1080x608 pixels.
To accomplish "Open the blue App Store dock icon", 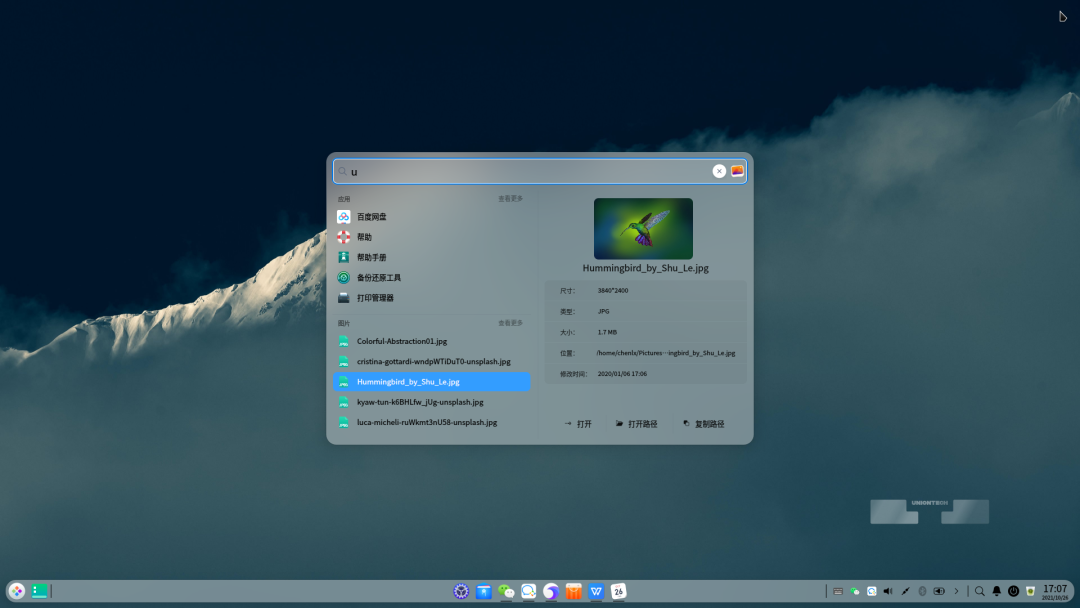I will (484, 591).
